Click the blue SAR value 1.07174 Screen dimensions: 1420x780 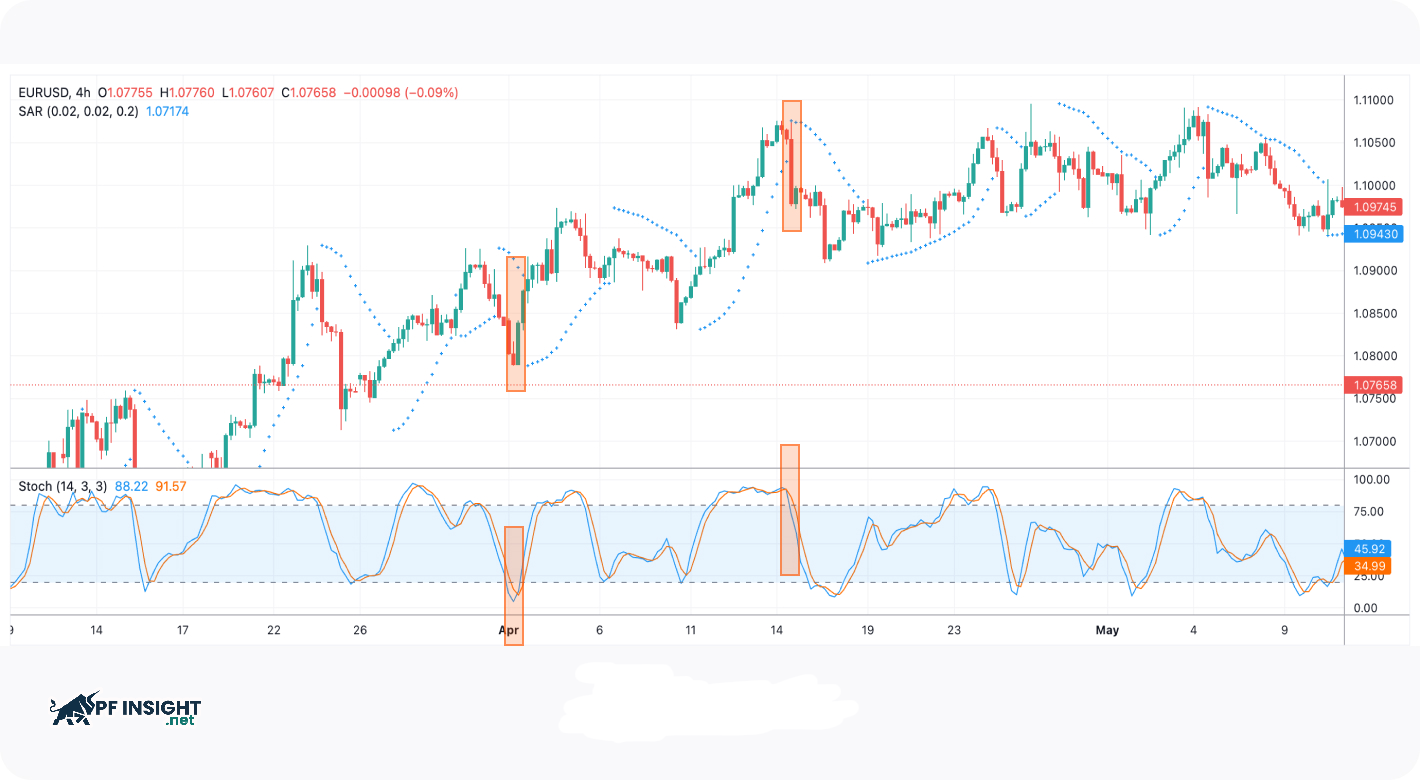click(167, 112)
